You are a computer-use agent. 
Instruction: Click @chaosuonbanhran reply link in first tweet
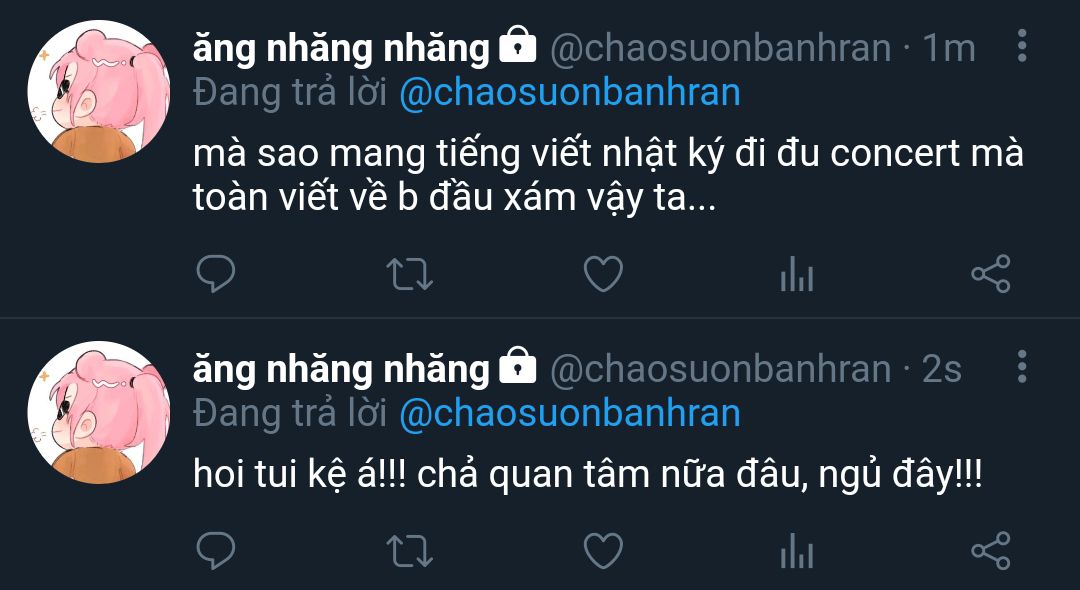570,94
